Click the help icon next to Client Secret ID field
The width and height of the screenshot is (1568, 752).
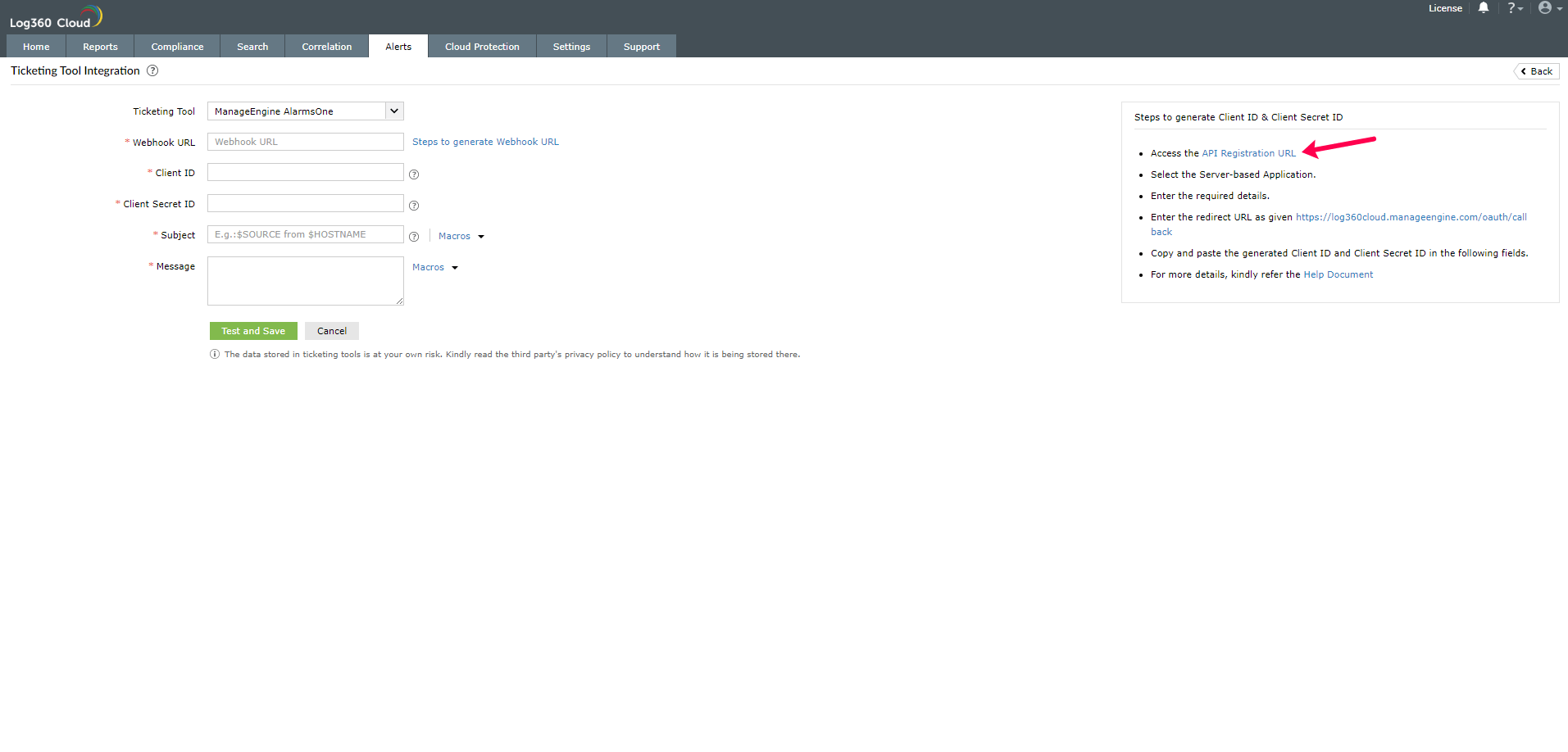tap(414, 206)
